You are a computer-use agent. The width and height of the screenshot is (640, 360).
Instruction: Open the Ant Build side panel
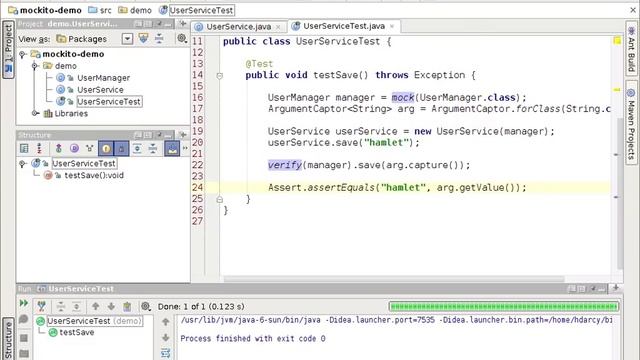[631, 48]
